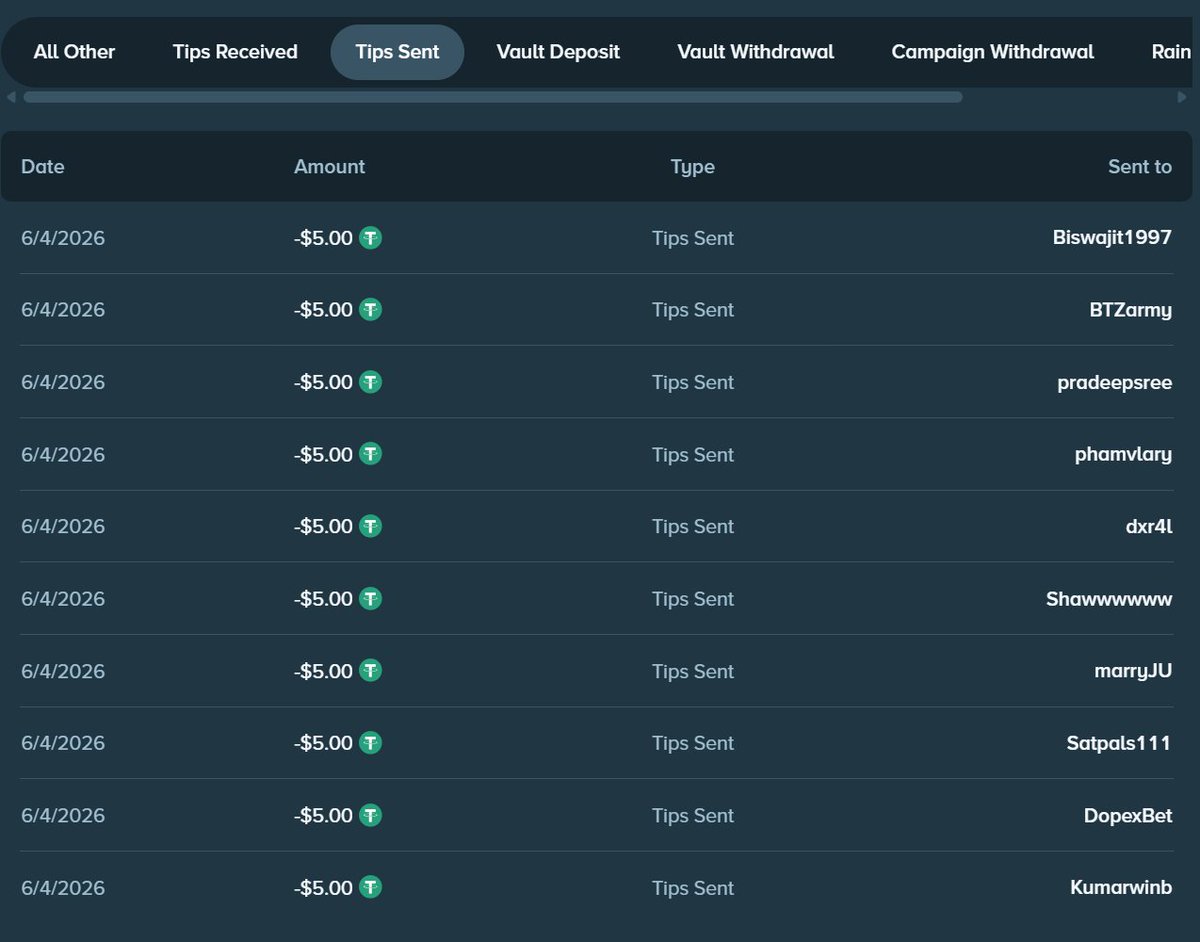The width and height of the screenshot is (1200, 942).
Task: Click the 6/4/2026 date in Biswajit1997 row
Action: click(x=63, y=238)
